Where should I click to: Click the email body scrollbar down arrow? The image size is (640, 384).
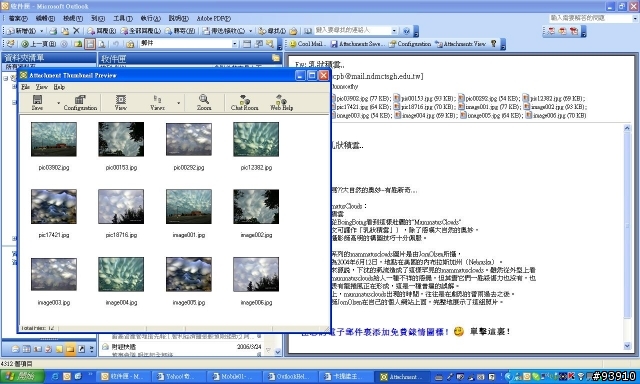pyautogui.click(x=627, y=346)
